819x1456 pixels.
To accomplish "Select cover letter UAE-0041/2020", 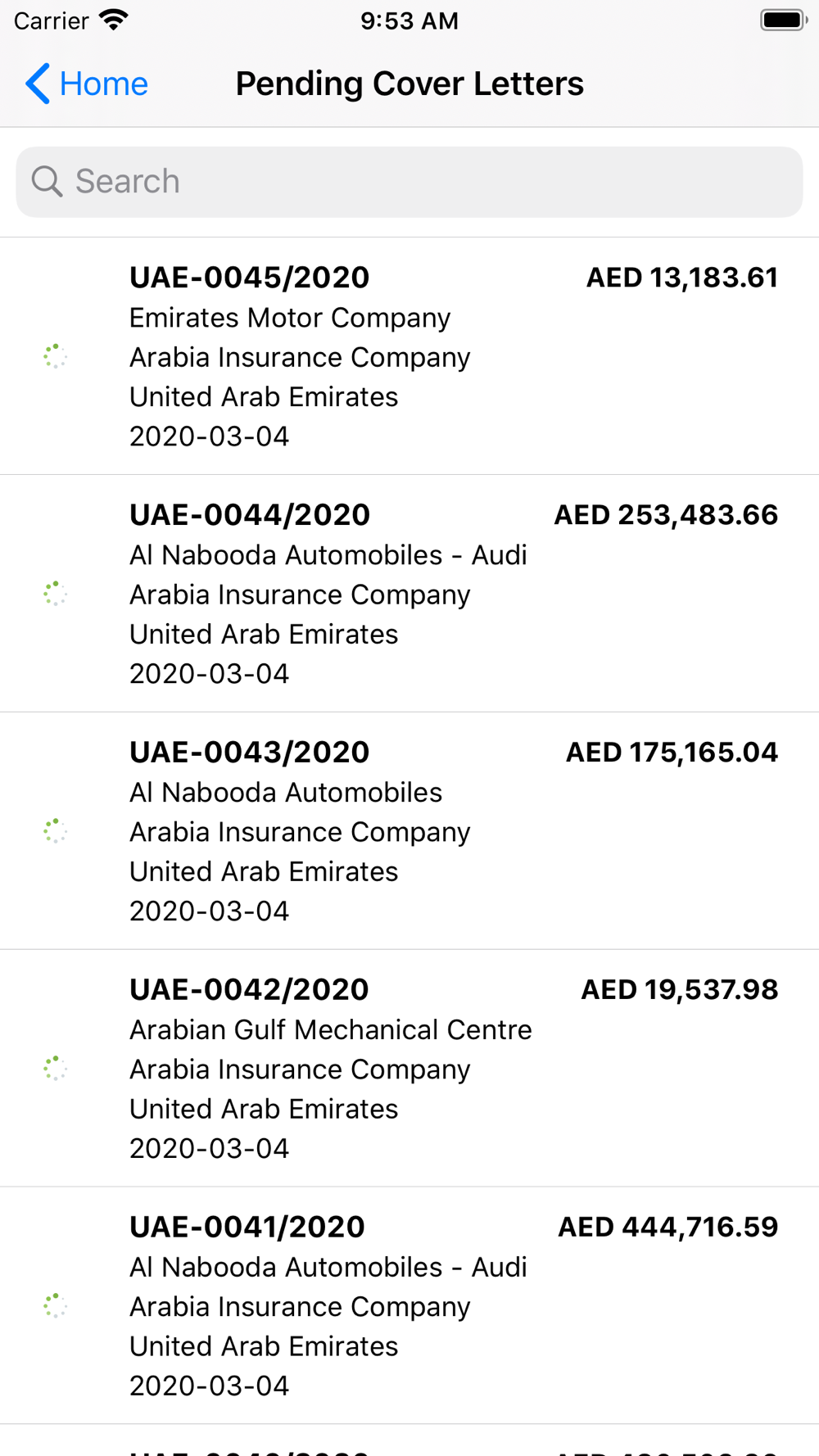I will [x=247, y=1228].
